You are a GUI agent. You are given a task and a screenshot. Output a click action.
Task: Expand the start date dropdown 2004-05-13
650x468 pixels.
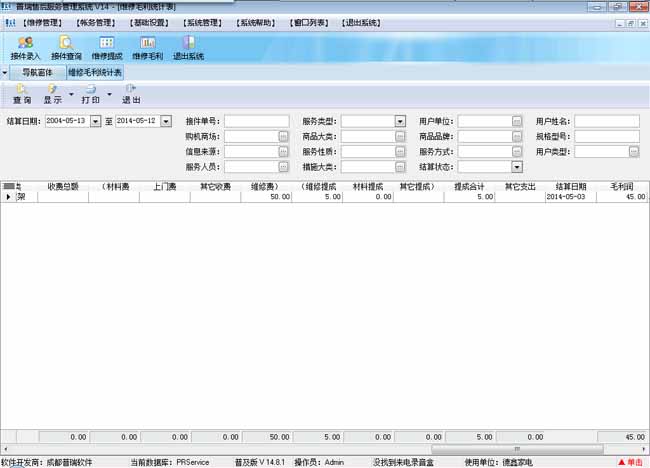click(x=96, y=121)
